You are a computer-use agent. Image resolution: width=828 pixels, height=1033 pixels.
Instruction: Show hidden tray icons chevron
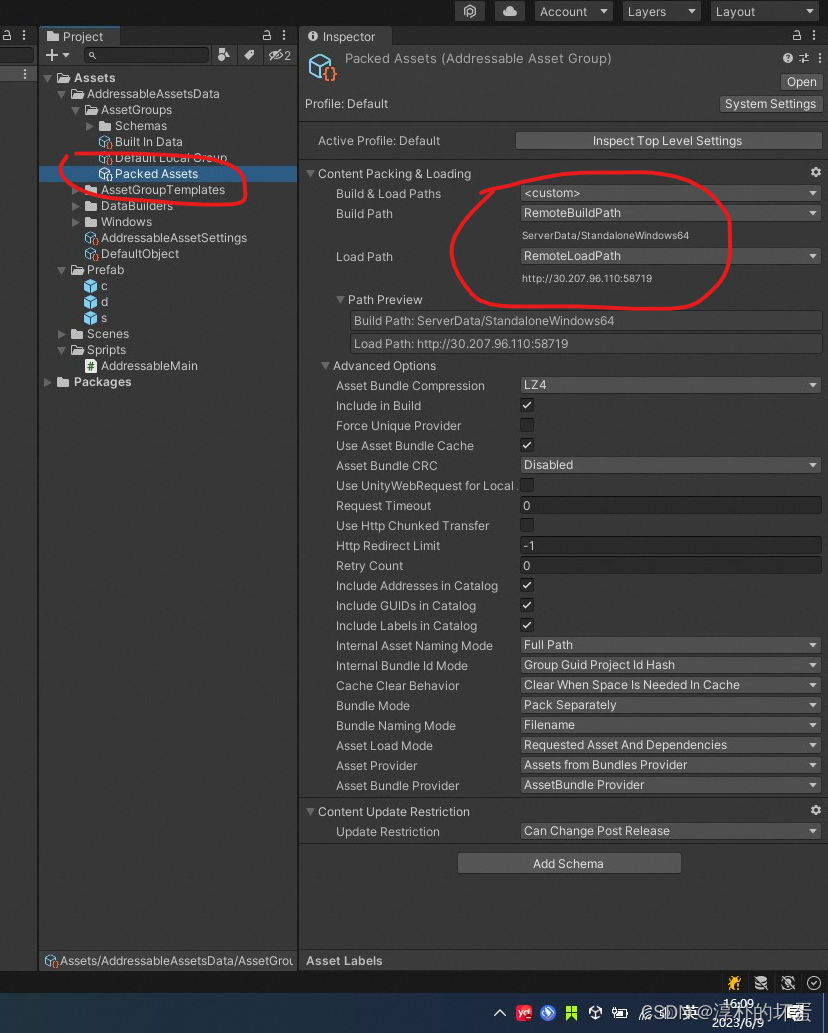coord(500,1013)
